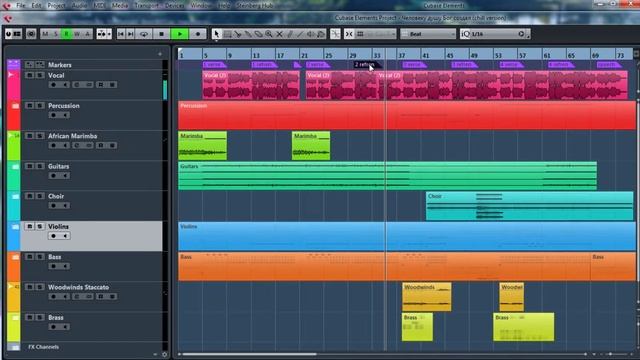This screenshot has width=640, height=360.
Task: Select the Draw pencil tool
Action: 290,34
